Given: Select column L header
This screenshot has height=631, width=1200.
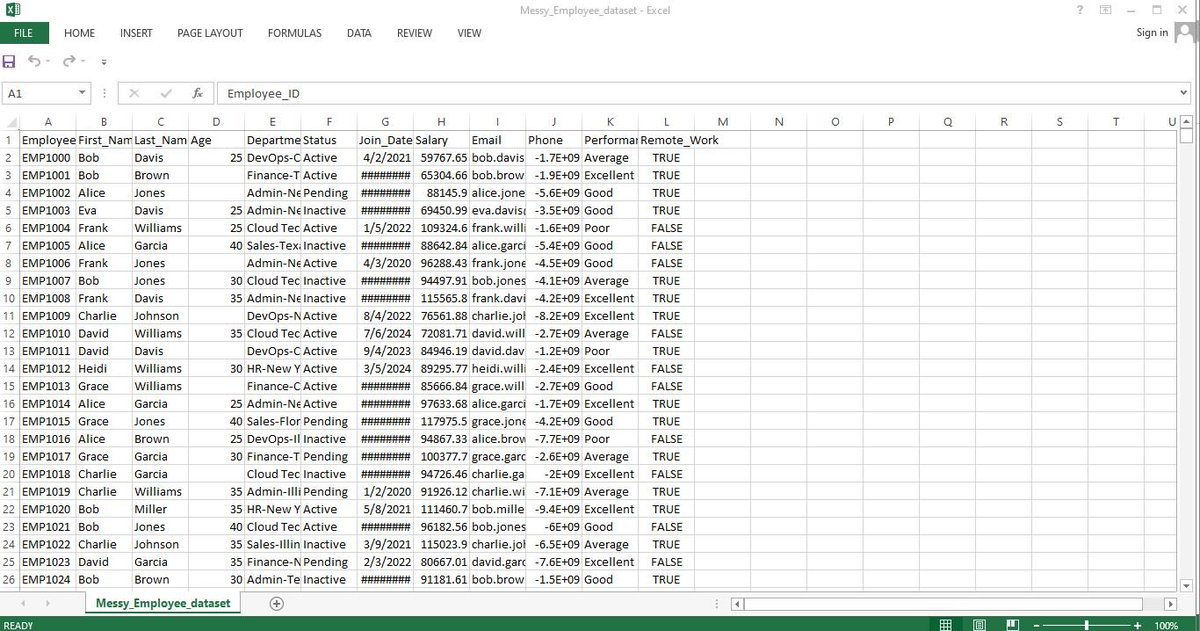Looking at the screenshot, I should pos(666,122).
